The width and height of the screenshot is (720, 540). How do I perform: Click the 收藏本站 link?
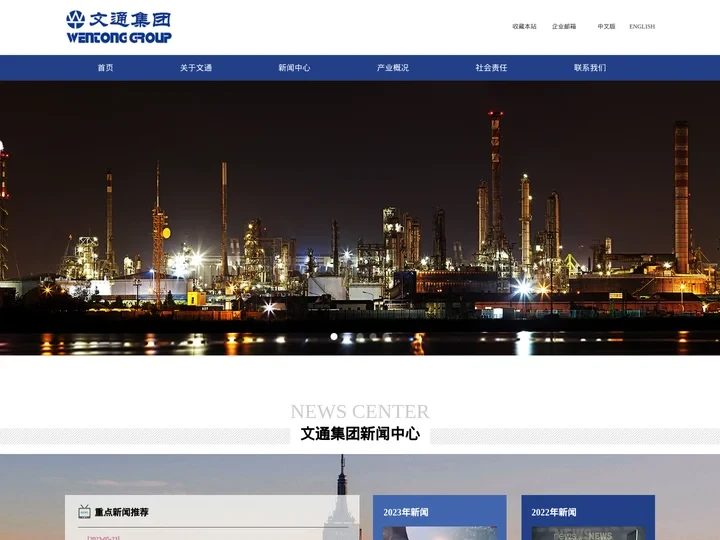click(524, 26)
